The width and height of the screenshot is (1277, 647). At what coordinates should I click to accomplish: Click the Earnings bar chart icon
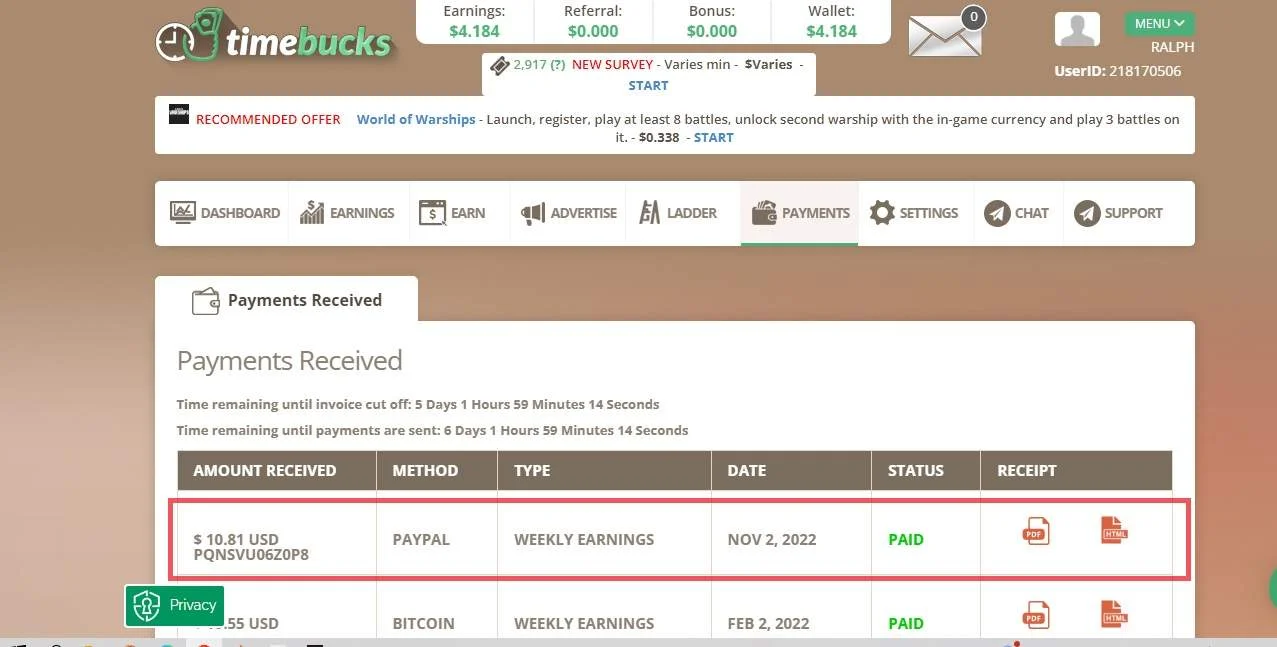(312, 212)
